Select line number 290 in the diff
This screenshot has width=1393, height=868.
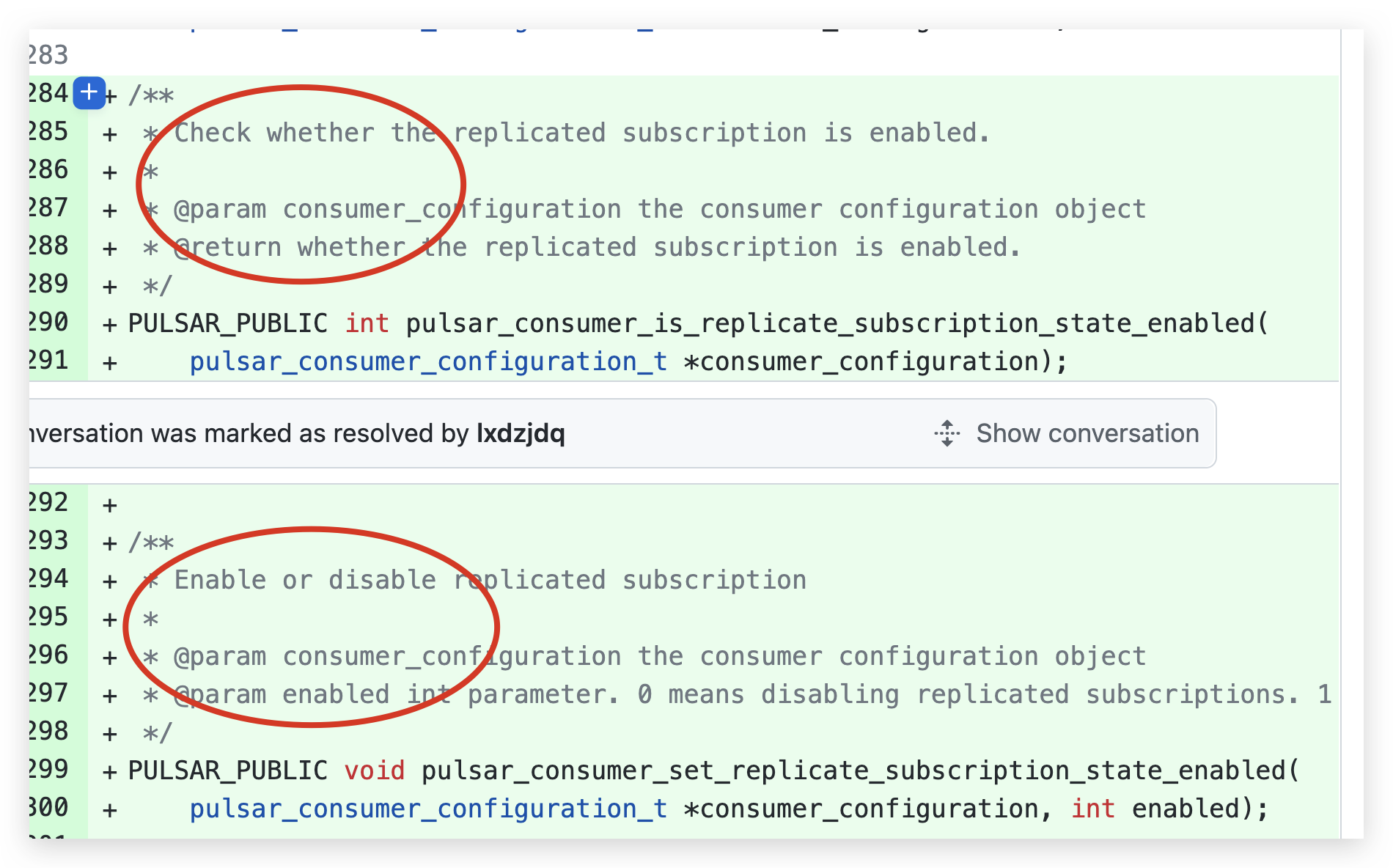[x=49, y=323]
